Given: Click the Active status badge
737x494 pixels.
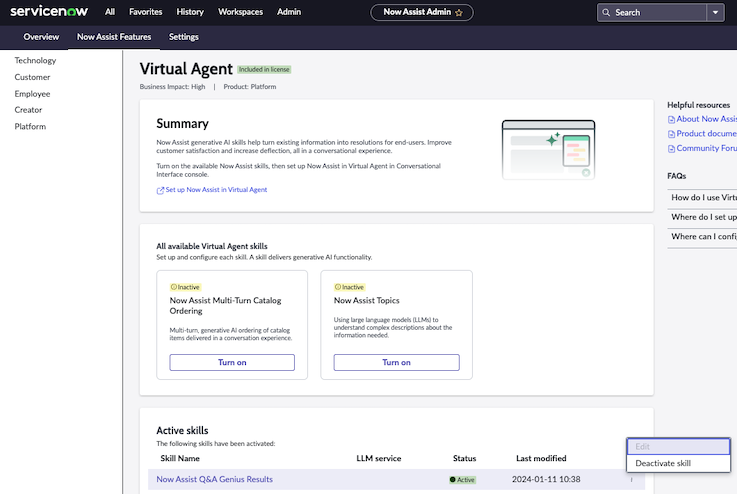Looking at the screenshot, I should [463, 480].
